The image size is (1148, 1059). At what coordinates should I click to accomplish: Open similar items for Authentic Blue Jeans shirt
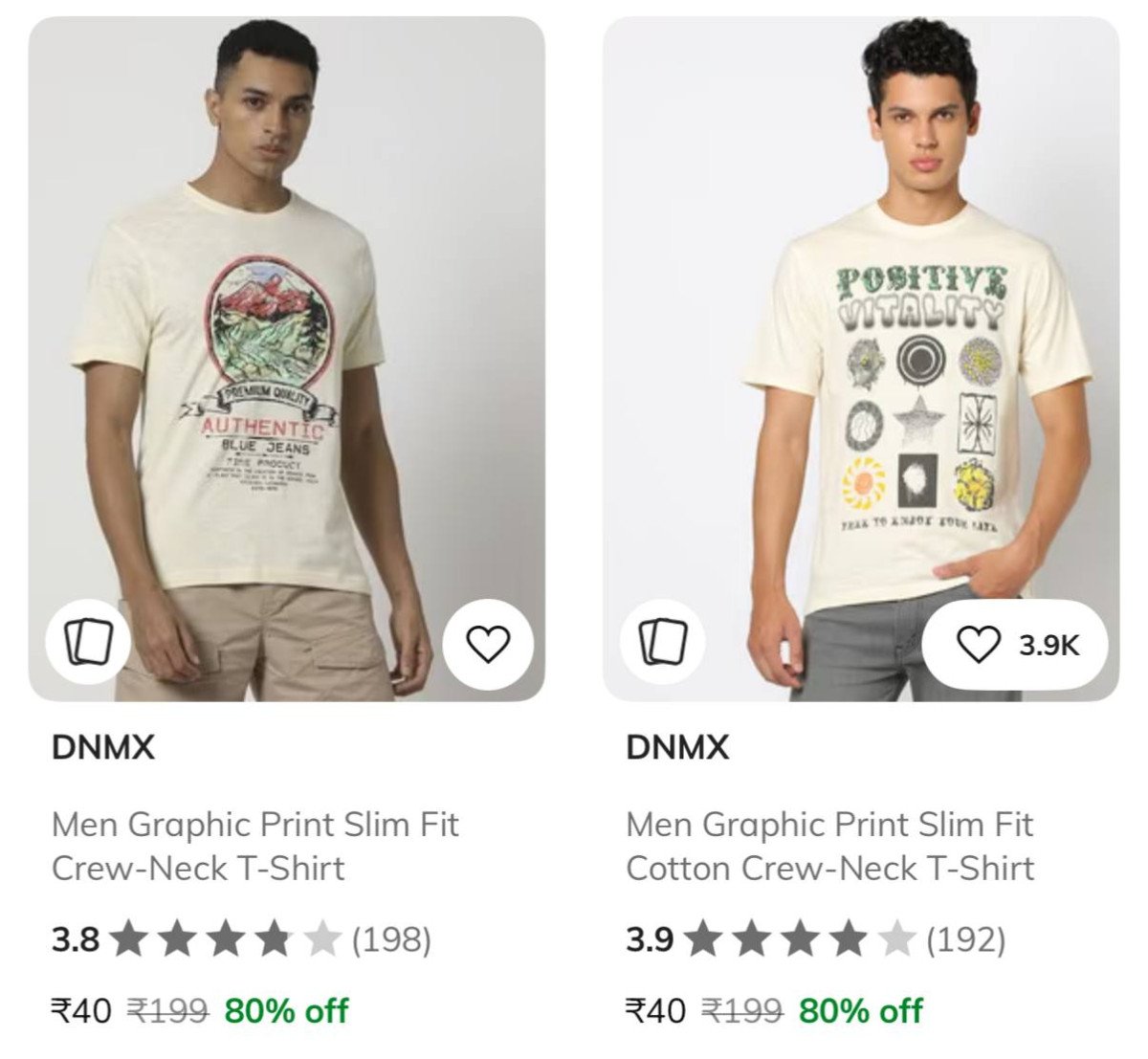[88, 642]
